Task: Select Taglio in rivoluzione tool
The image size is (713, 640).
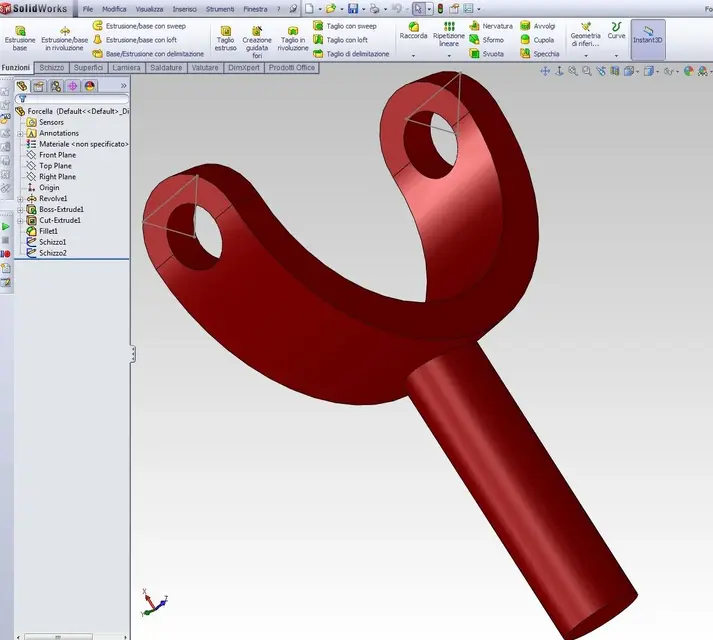Action: click(293, 39)
